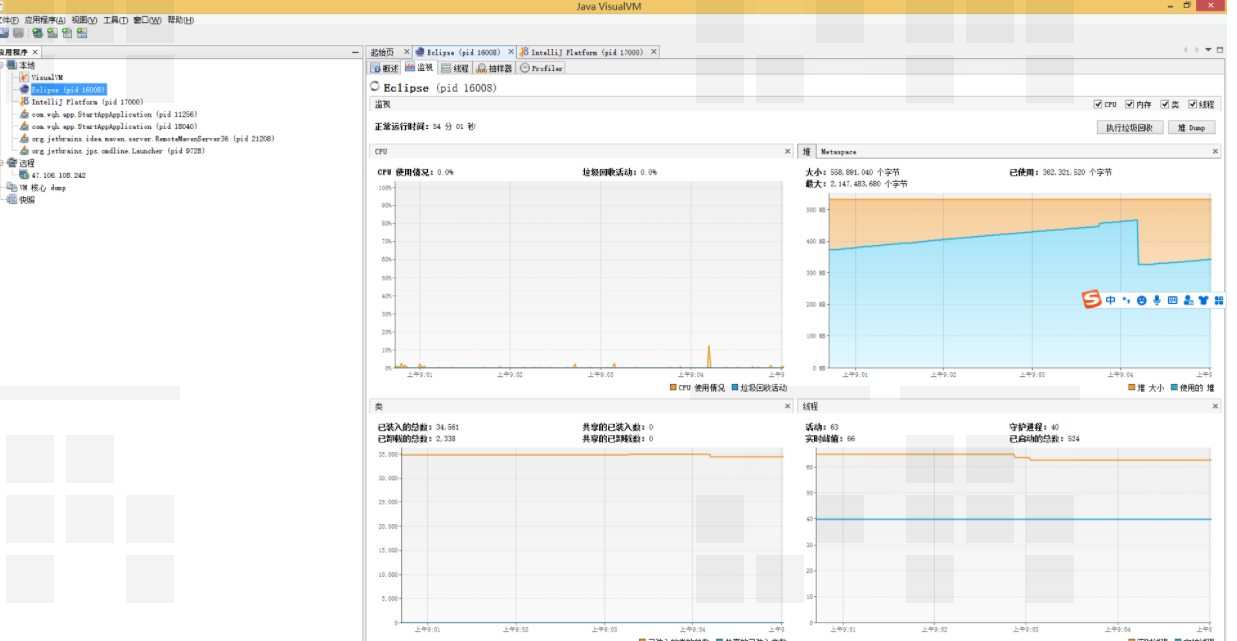Collapse the 远程 (Remote) tree node
Image resolution: width=1237 pixels, height=641 pixels.
(x=3, y=163)
